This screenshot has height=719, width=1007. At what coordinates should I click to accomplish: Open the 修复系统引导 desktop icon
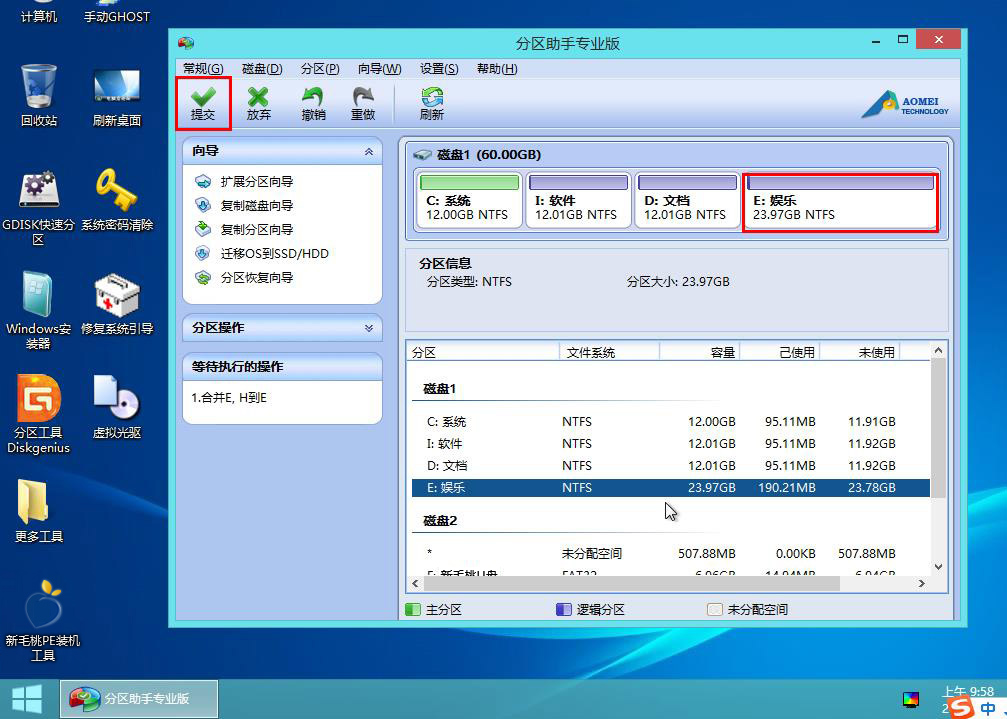pyautogui.click(x=117, y=303)
